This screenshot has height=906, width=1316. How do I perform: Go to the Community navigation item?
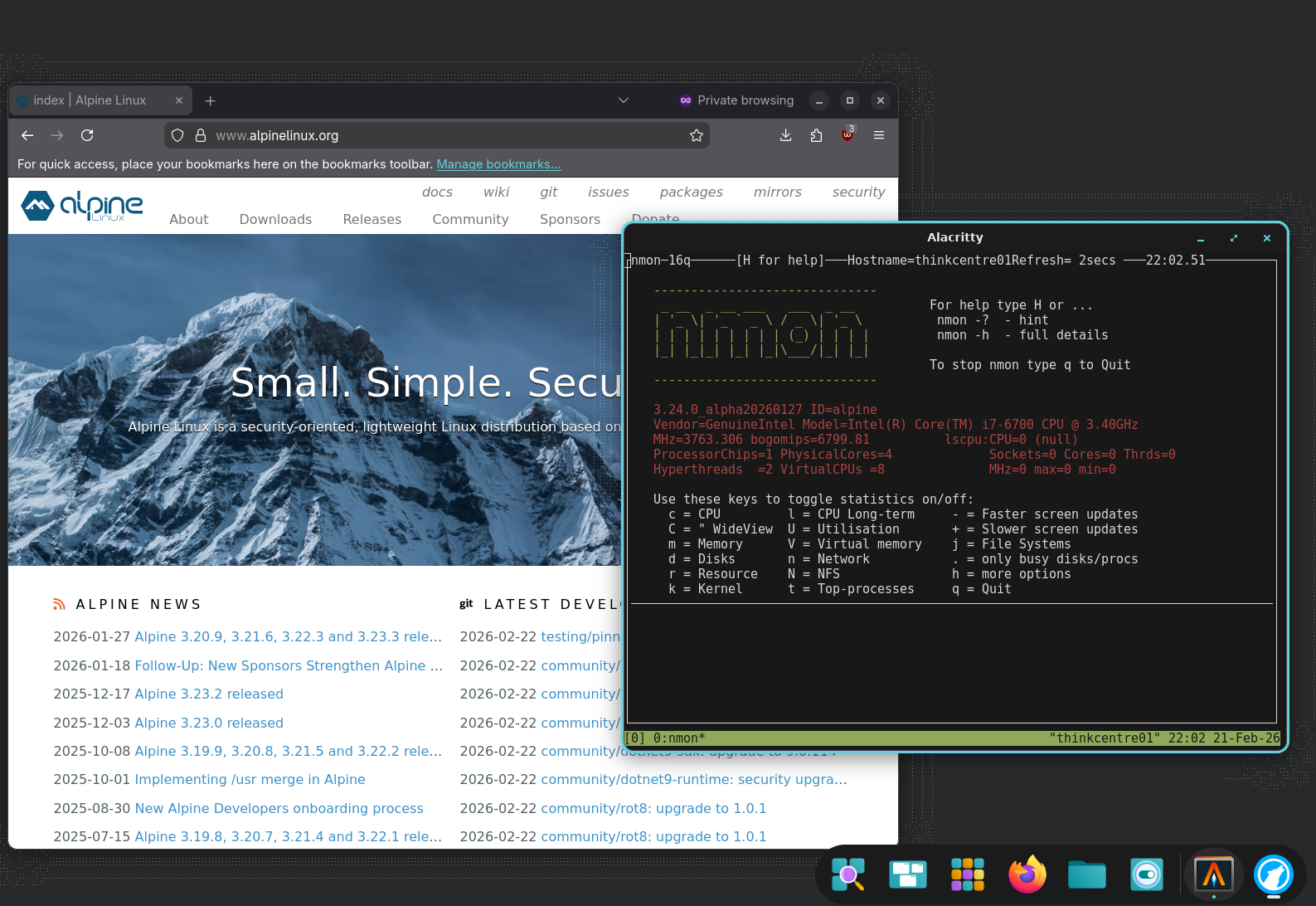[x=470, y=219]
